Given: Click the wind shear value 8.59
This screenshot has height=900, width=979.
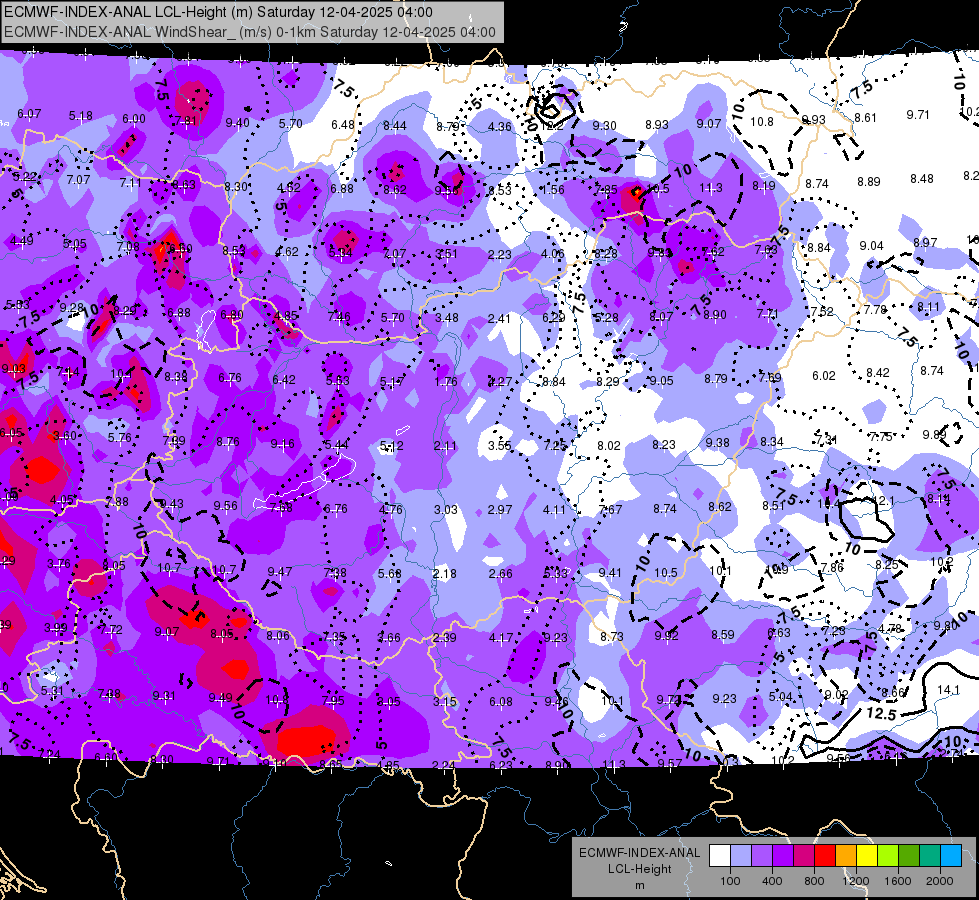Looking at the screenshot, I should pyautogui.click(x=723, y=635).
